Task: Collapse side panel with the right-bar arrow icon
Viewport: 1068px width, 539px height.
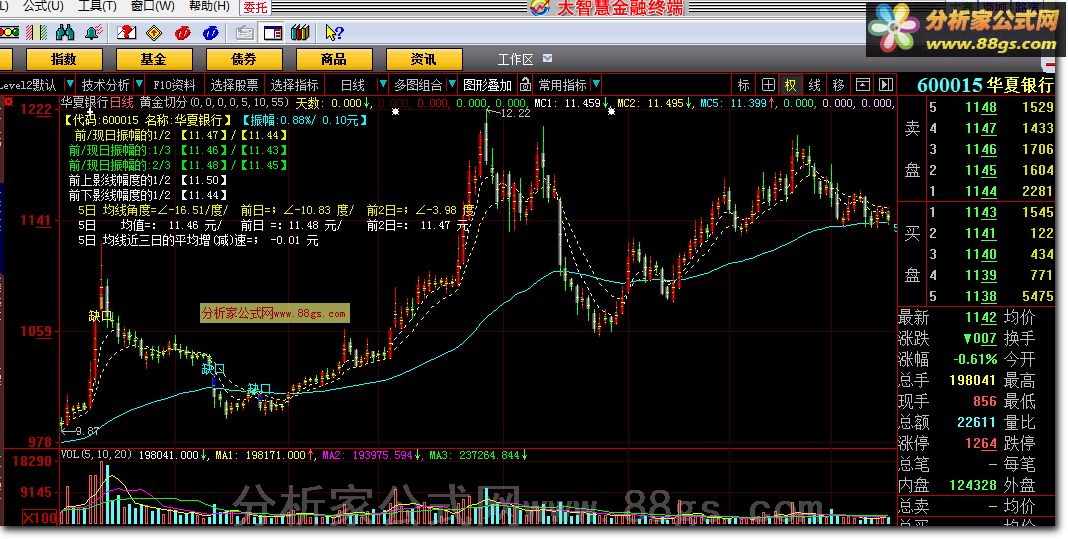Action: pyautogui.click(x=885, y=85)
